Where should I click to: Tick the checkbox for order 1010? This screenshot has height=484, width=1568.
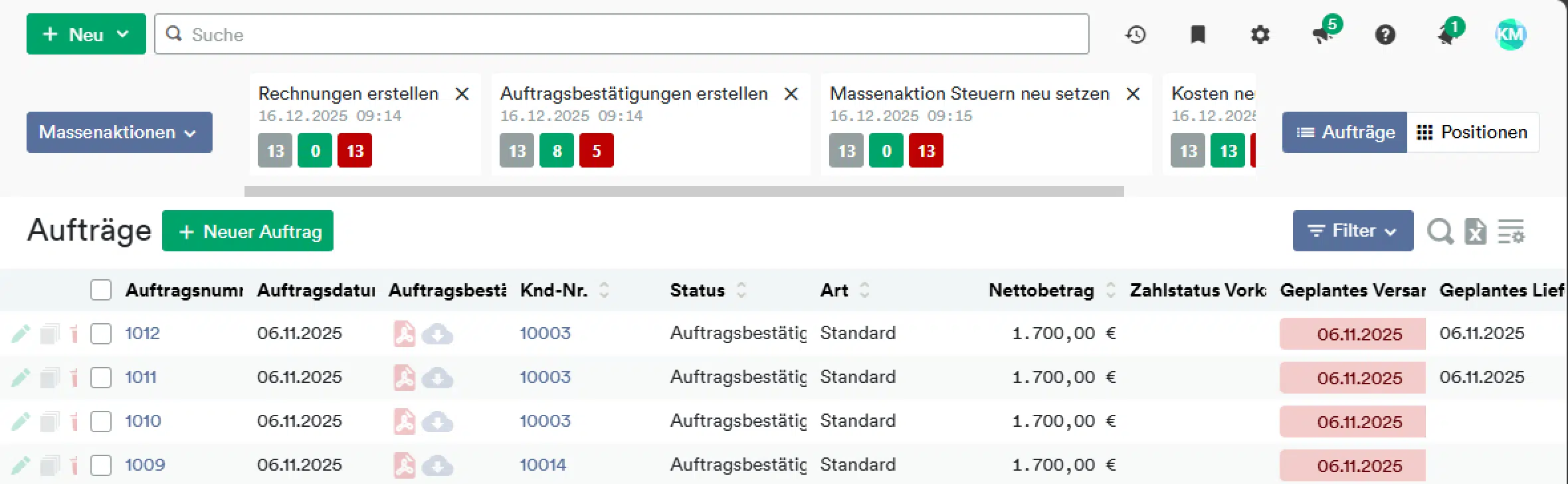(x=101, y=422)
